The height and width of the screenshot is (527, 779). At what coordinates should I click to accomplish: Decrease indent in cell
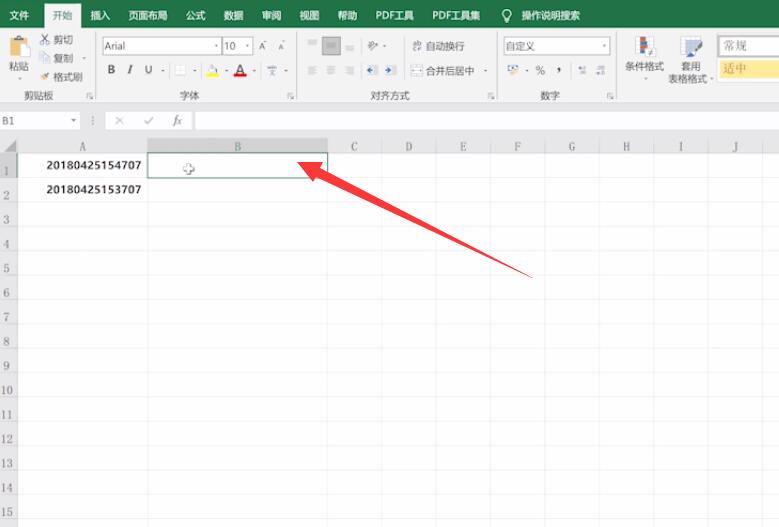pyautogui.click(x=371, y=71)
